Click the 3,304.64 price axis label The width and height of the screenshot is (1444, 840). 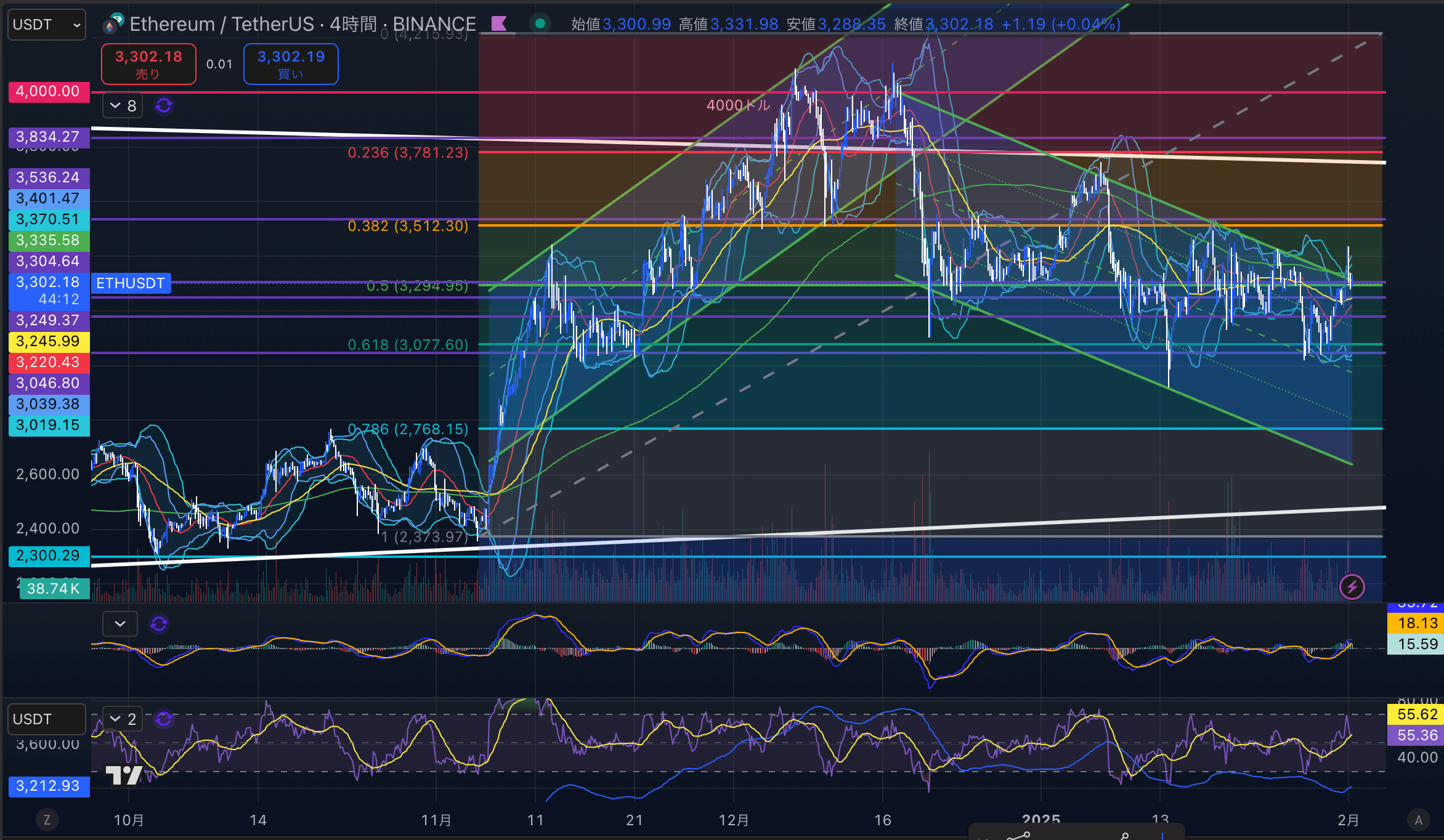pyautogui.click(x=49, y=262)
